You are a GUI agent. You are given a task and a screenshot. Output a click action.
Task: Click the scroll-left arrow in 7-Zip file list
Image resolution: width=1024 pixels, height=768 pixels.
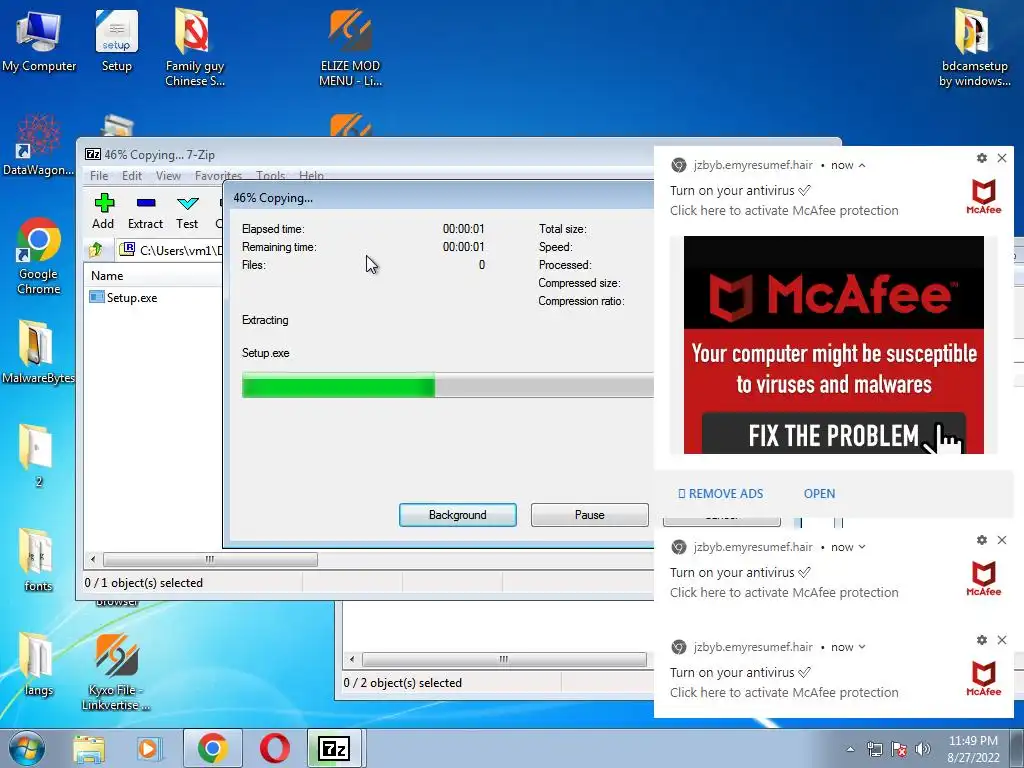pos(93,560)
